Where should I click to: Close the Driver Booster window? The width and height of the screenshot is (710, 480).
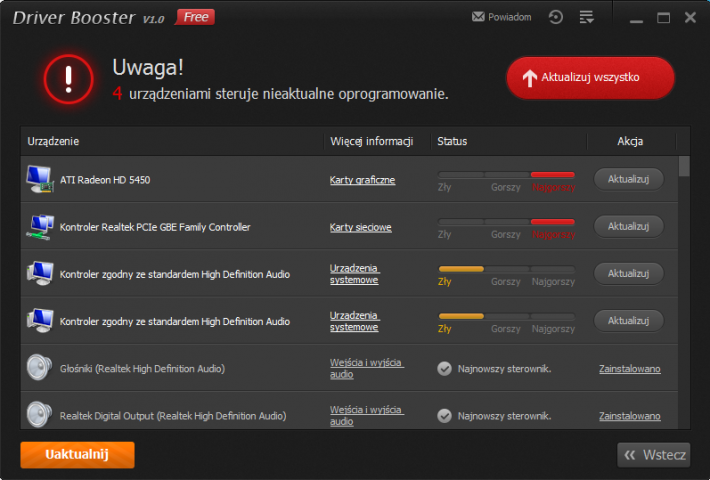click(x=690, y=17)
